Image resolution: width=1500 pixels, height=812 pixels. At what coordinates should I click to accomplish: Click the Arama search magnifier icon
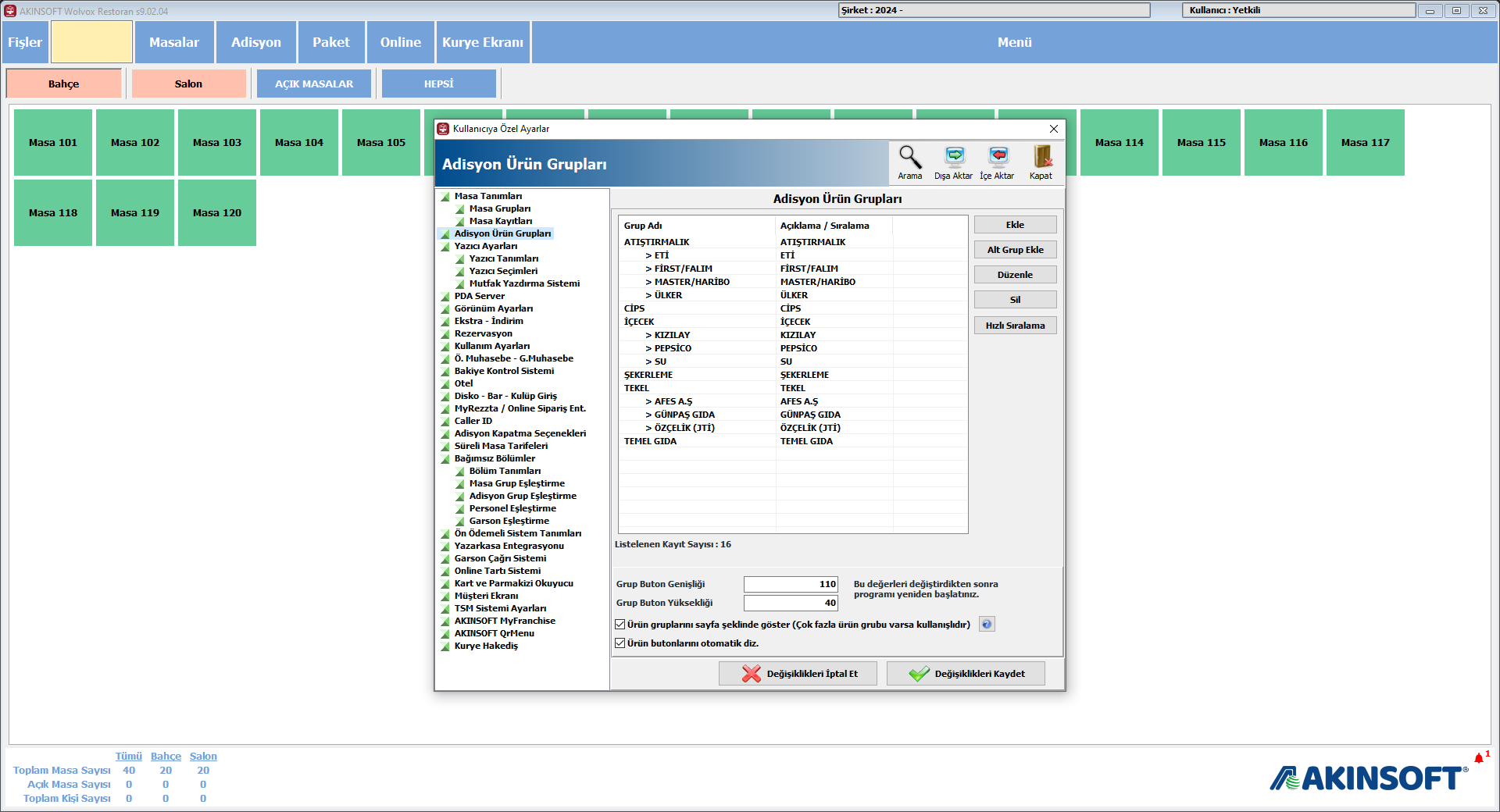pyautogui.click(x=909, y=158)
